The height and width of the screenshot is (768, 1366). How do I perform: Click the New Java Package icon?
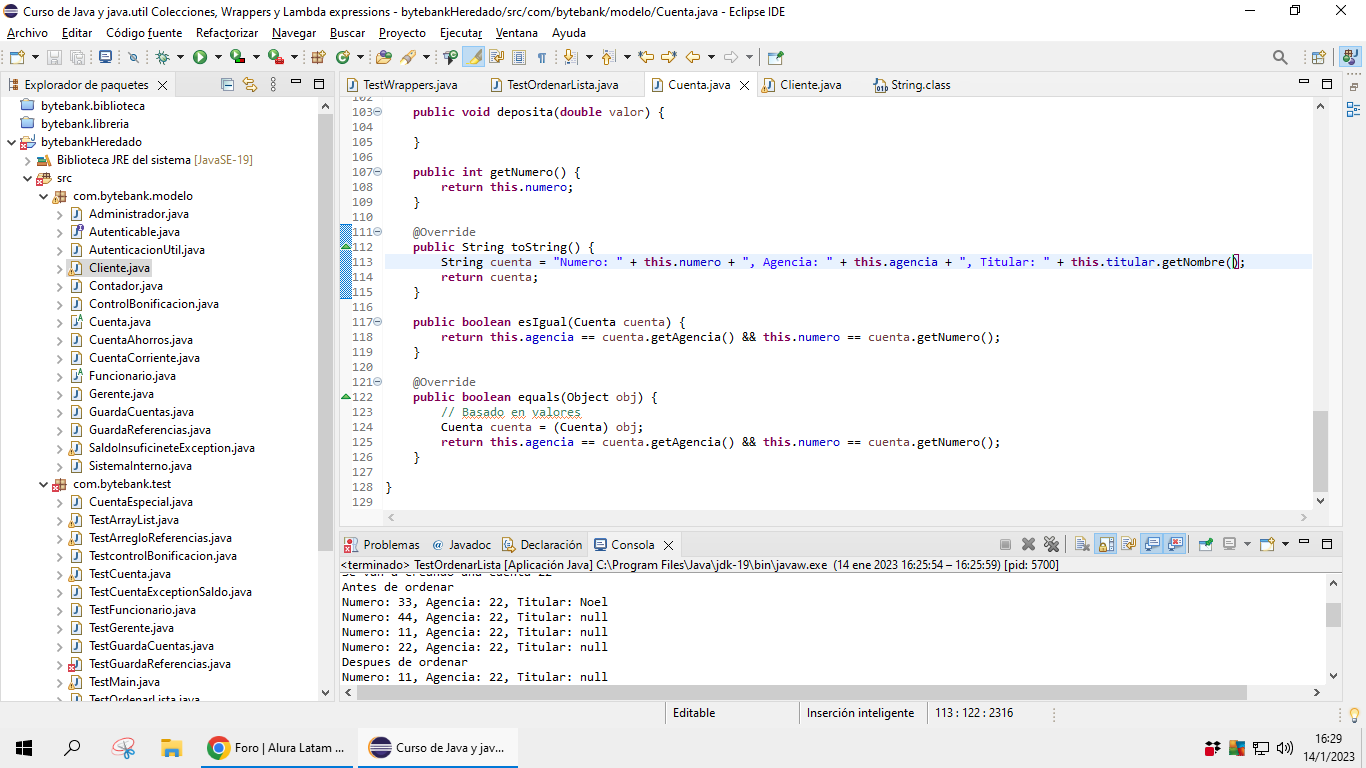[318, 57]
